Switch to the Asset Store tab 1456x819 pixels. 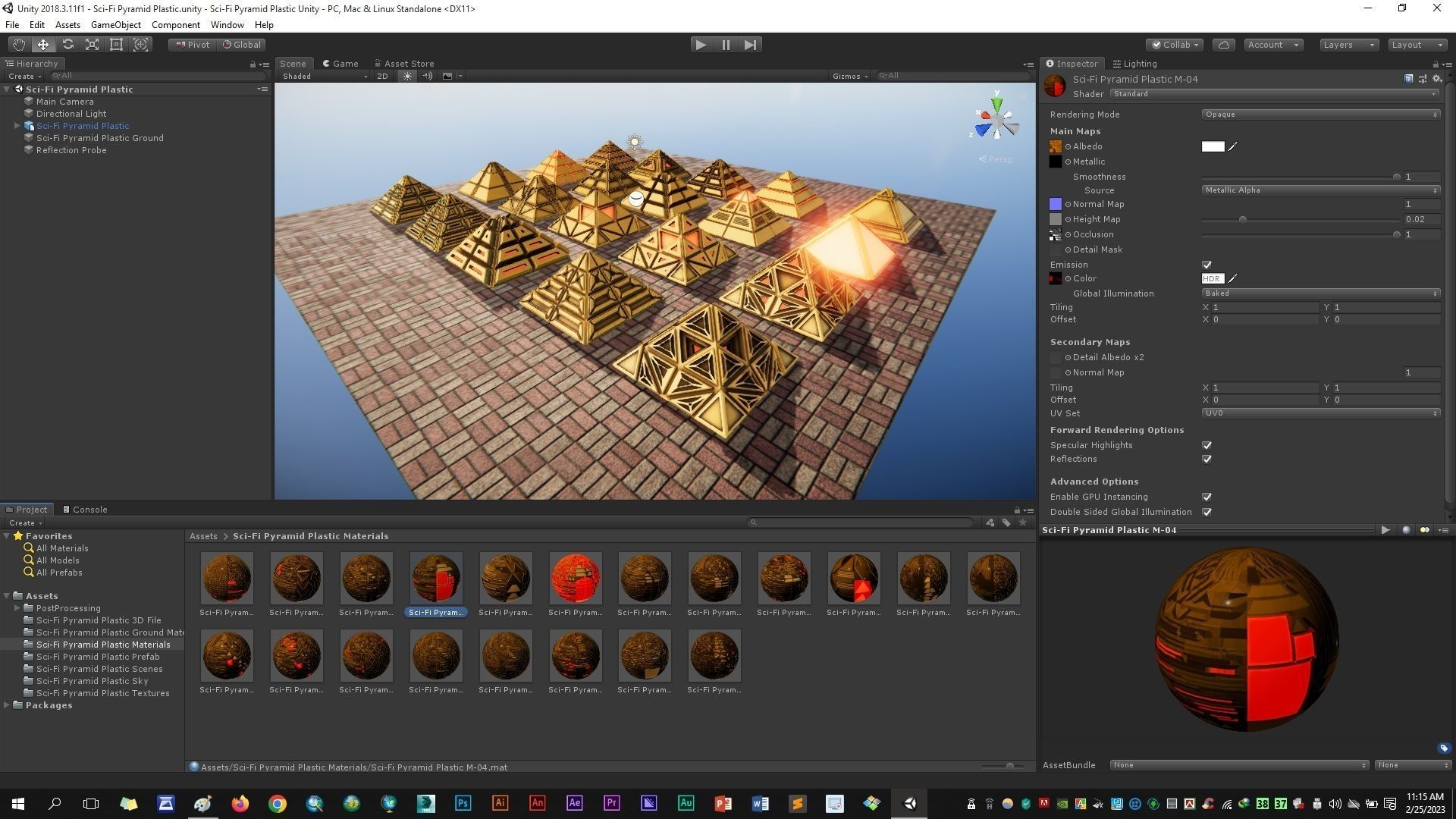point(403,64)
